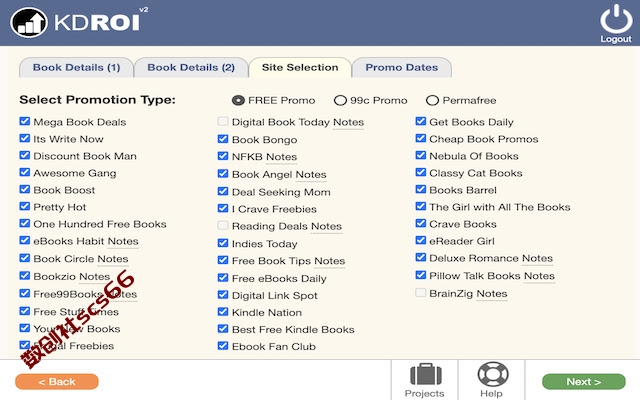Uncheck Mega Book Deals checkbox
This screenshot has width=640, height=400.
(24, 121)
